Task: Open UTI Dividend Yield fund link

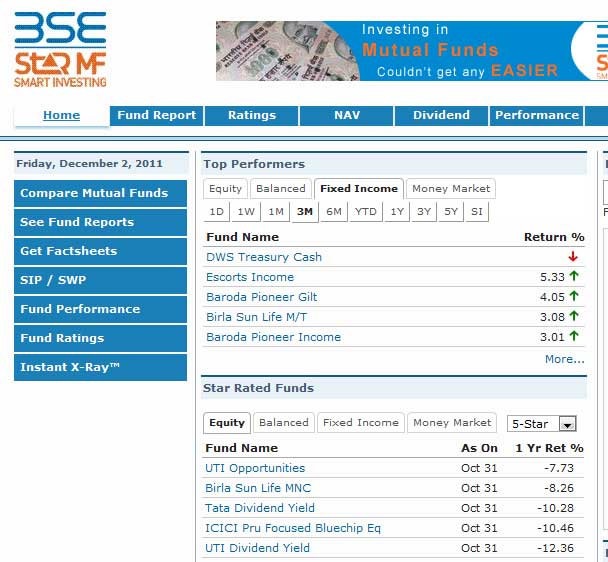Action: coord(257,548)
